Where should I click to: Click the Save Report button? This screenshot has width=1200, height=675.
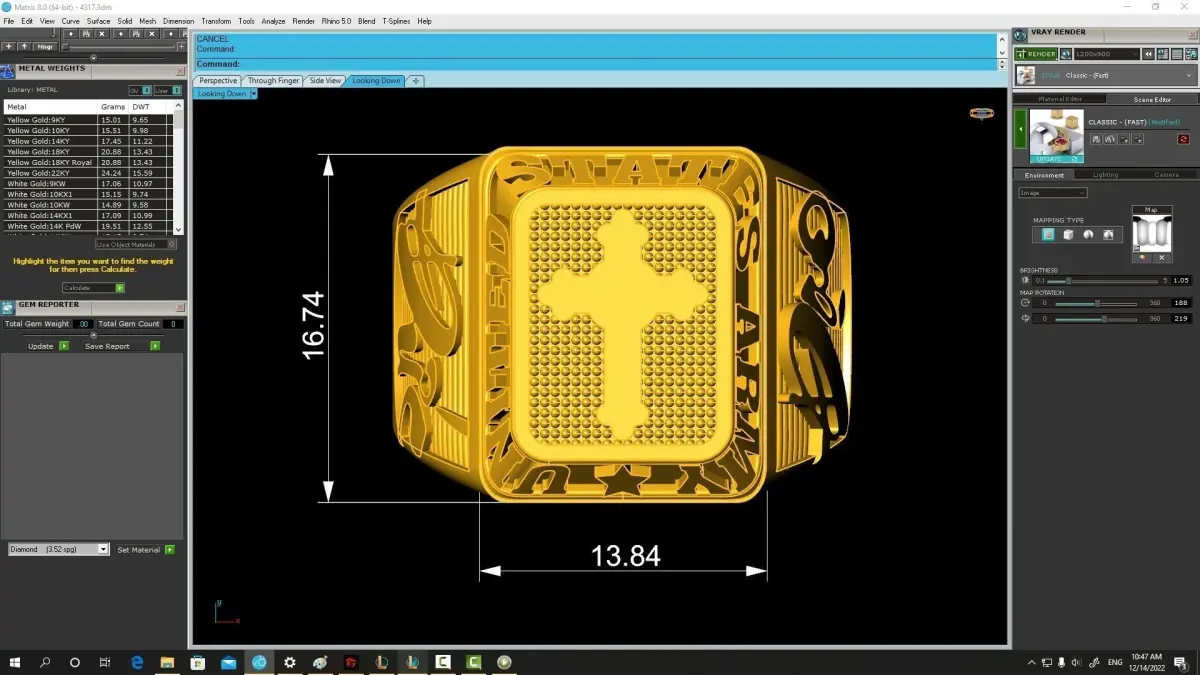122,346
